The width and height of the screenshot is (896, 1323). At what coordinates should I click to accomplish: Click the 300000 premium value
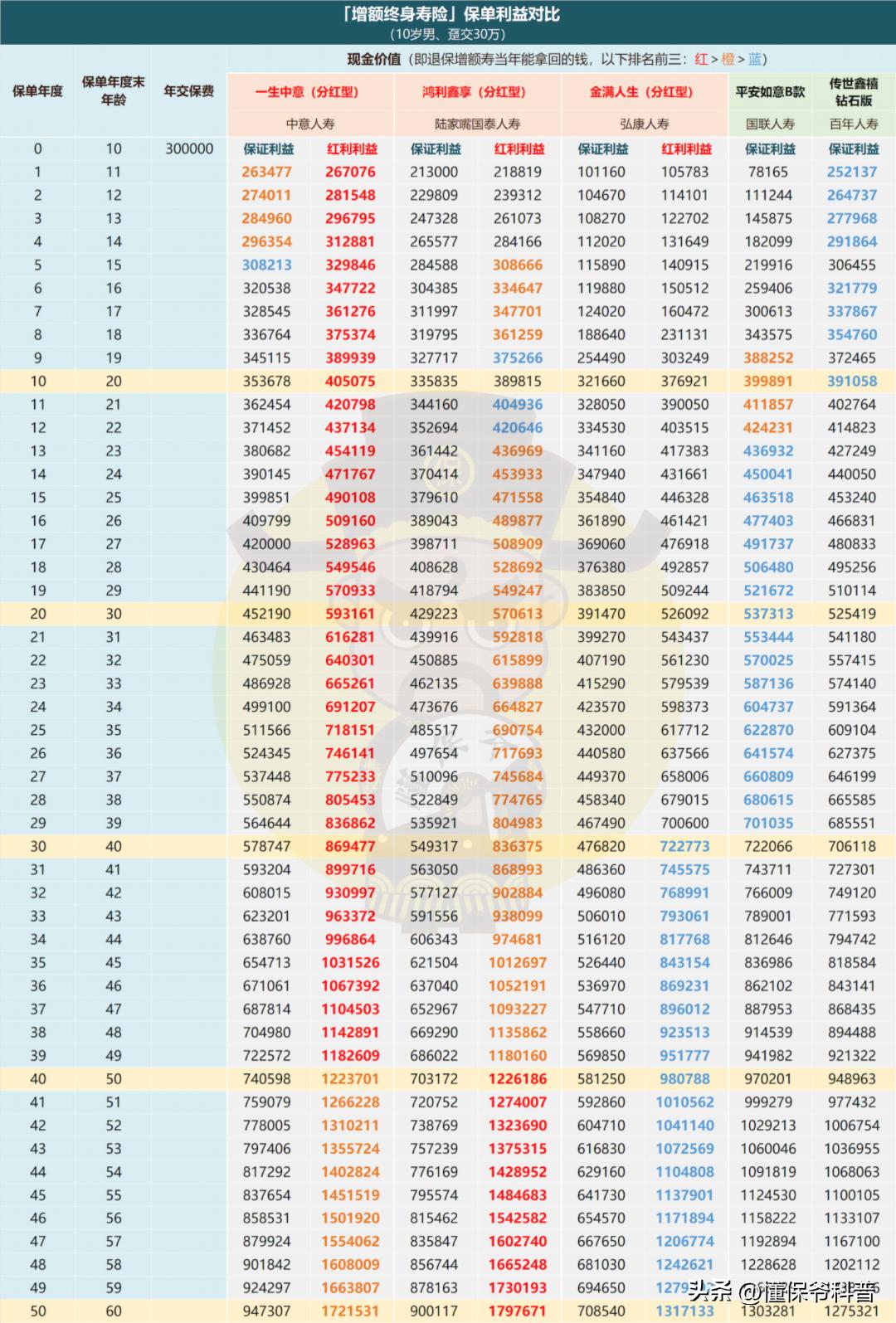pyautogui.click(x=189, y=148)
